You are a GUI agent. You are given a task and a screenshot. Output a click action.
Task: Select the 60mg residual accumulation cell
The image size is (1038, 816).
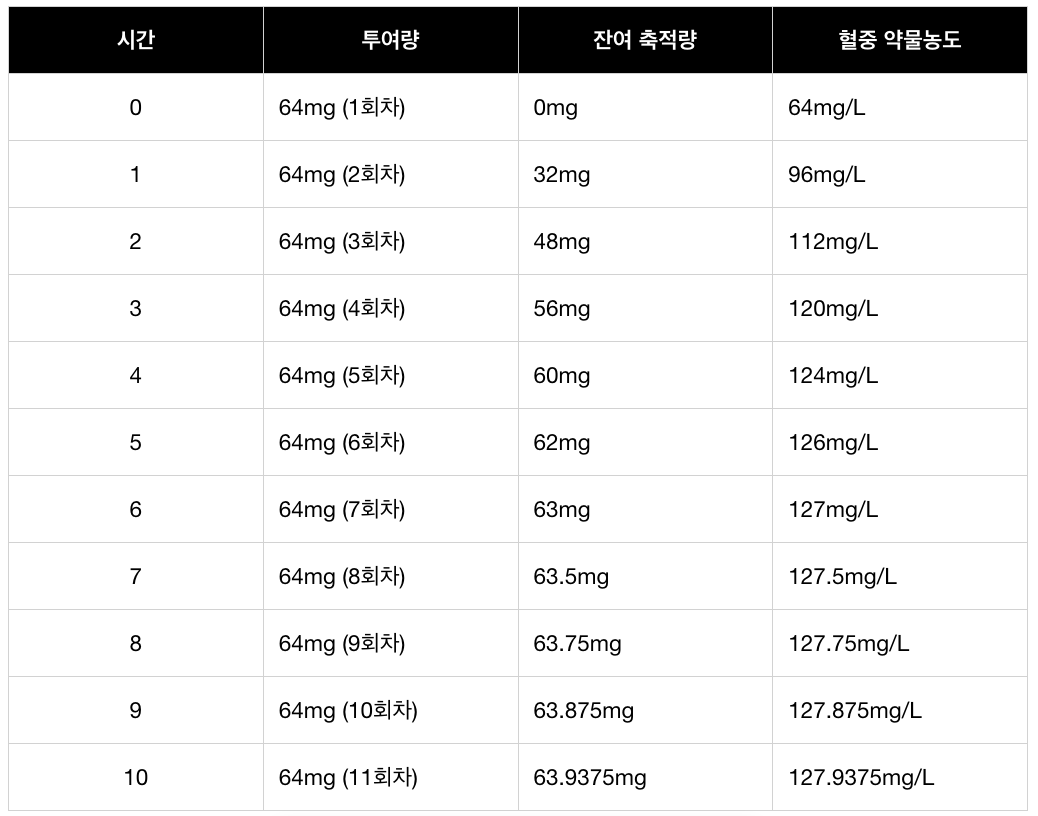562,375
